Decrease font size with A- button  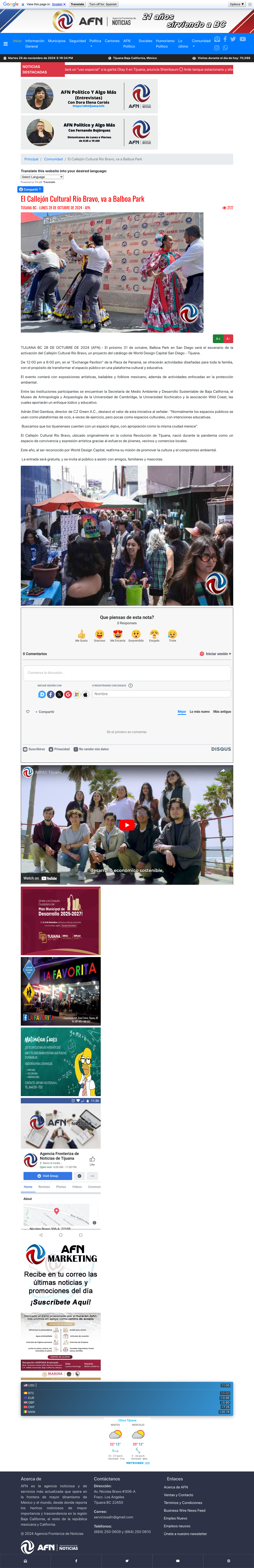pyautogui.click(x=228, y=339)
